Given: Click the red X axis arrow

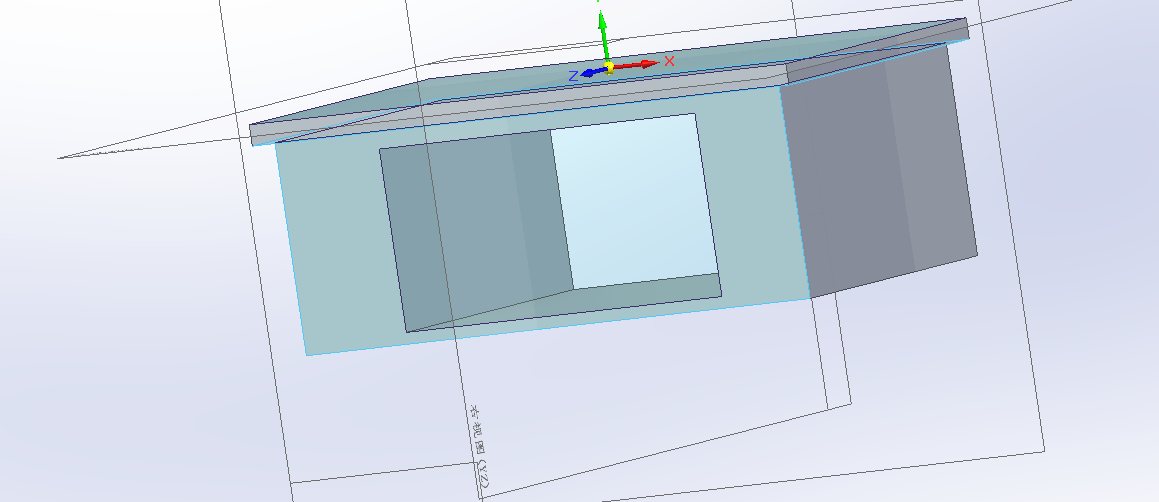Looking at the screenshot, I should pyautogui.click(x=636, y=65).
